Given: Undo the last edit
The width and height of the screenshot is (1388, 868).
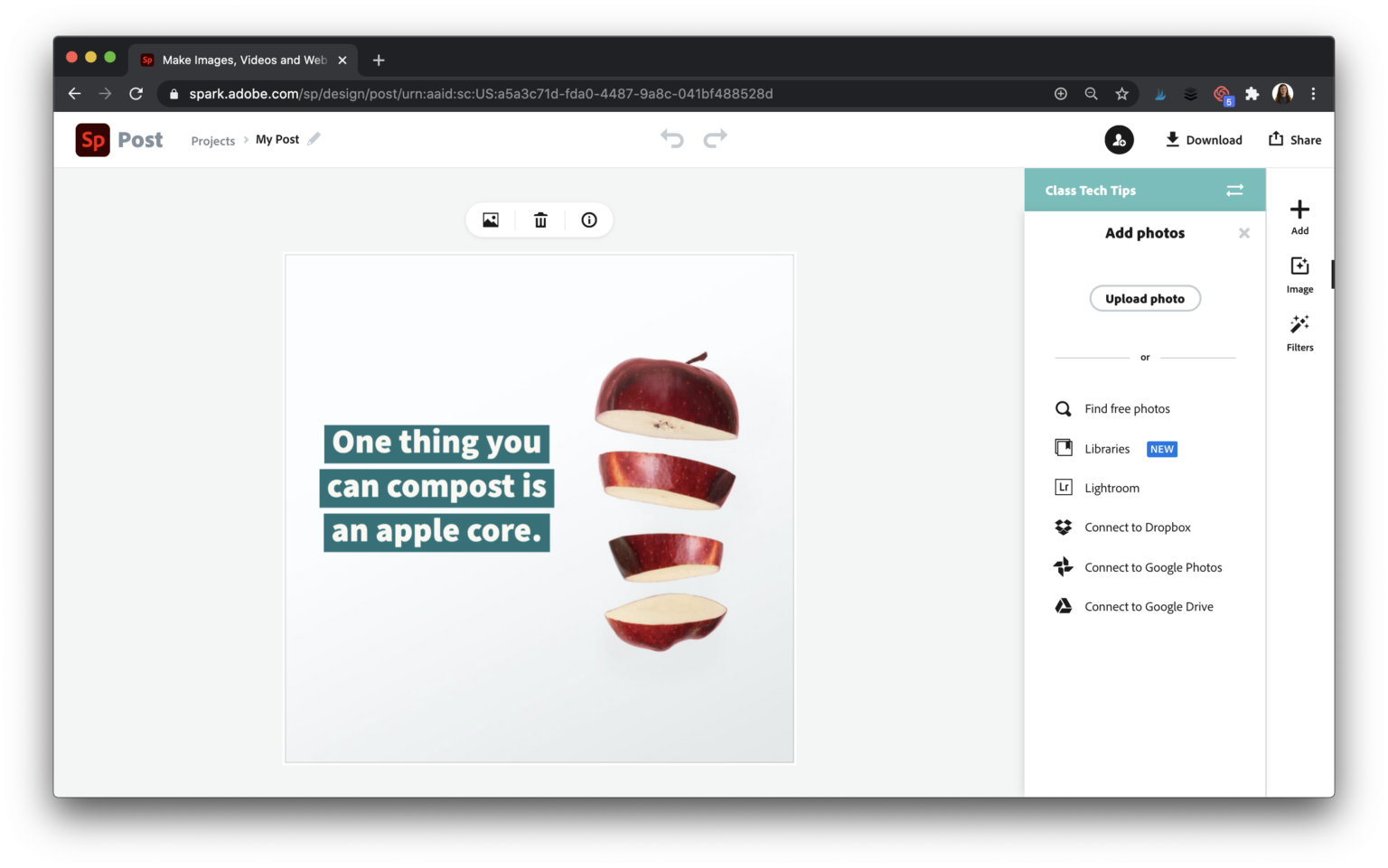Looking at the screenshot, I should point(671,139).
